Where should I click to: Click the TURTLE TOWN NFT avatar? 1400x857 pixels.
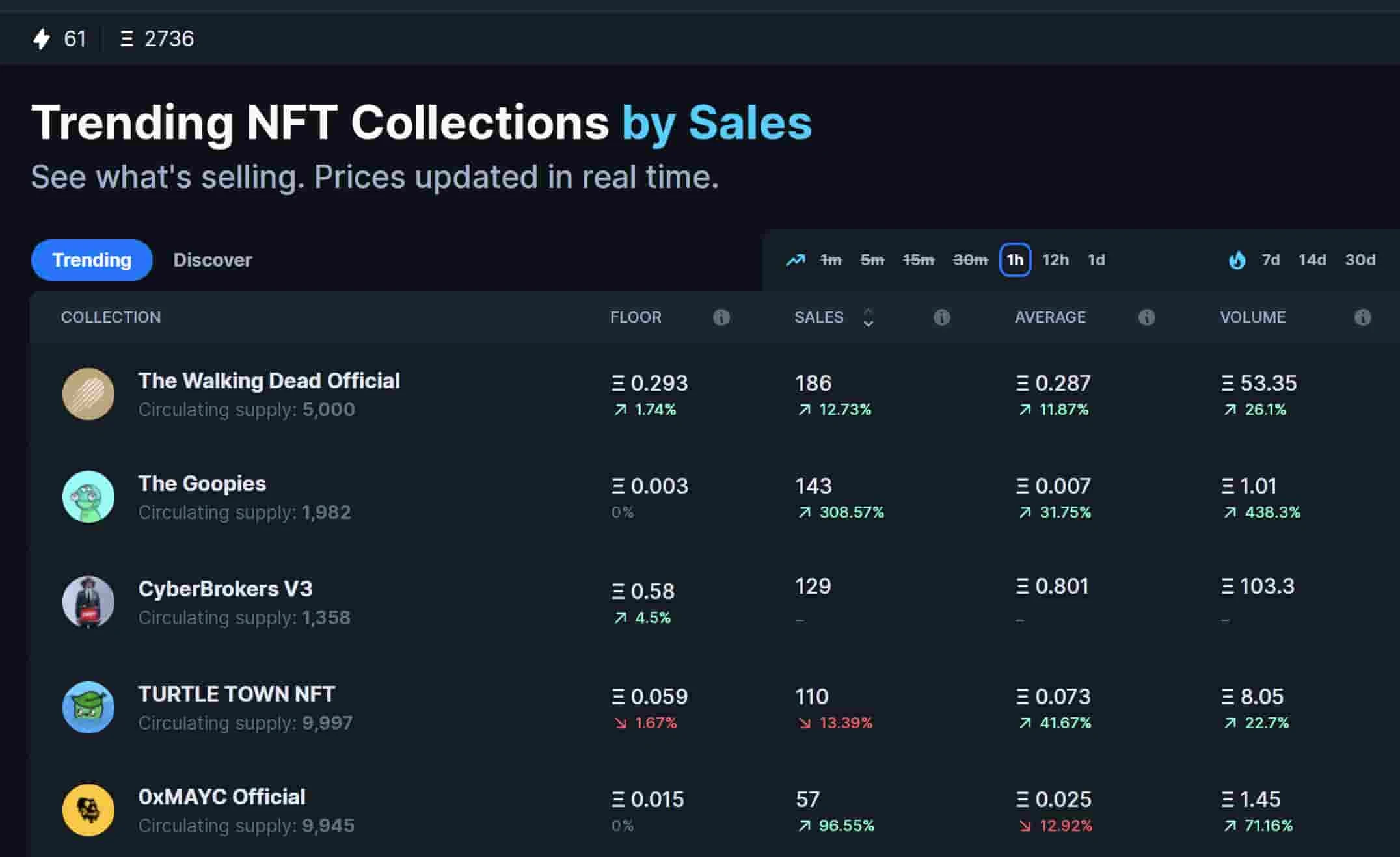coord(88,707)
